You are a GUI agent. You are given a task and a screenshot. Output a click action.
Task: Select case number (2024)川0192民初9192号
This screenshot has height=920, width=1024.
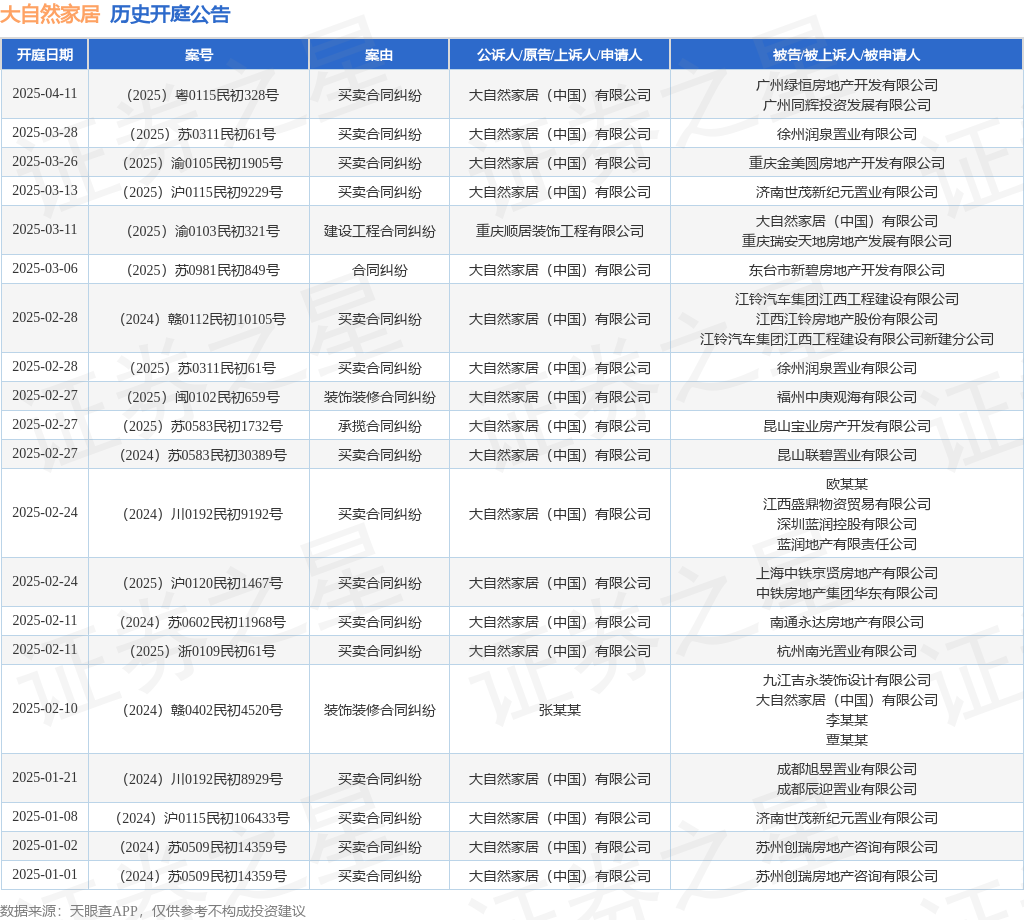(202, 515)
